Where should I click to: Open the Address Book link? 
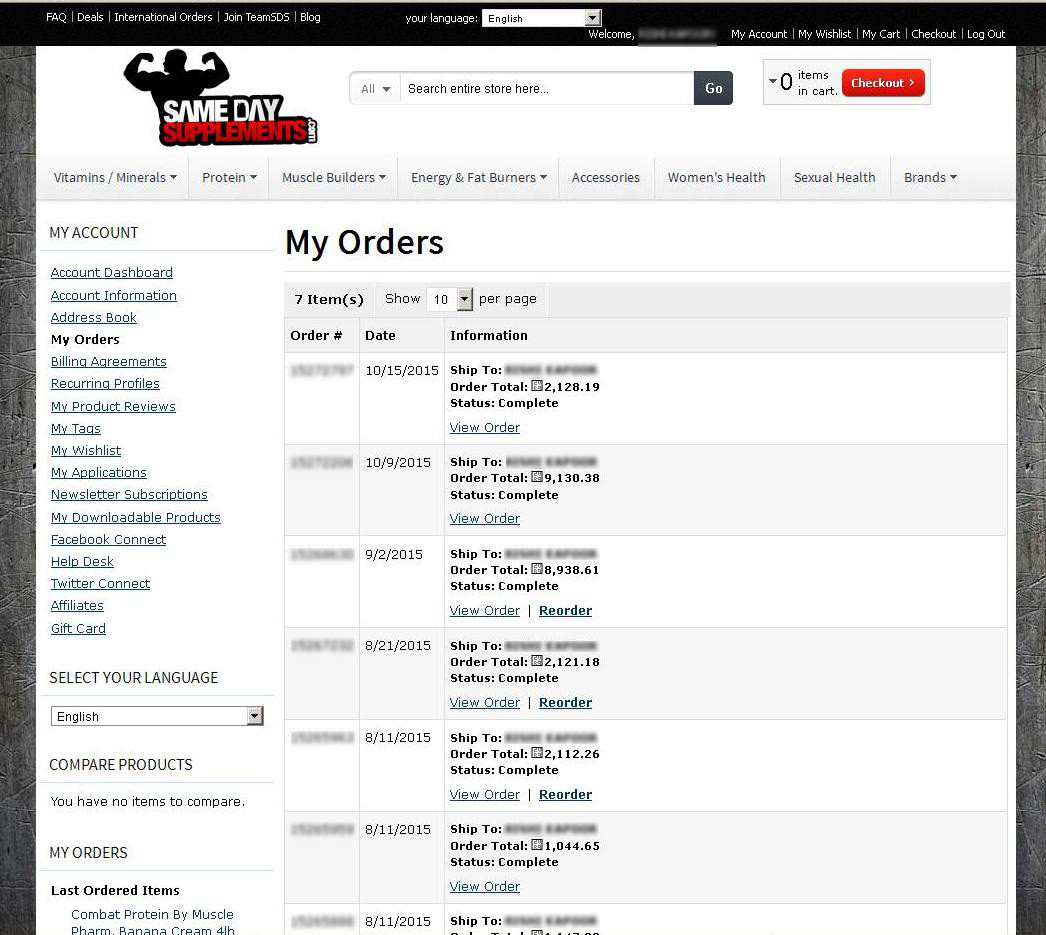pyautogui.click(x=93, y=317)
